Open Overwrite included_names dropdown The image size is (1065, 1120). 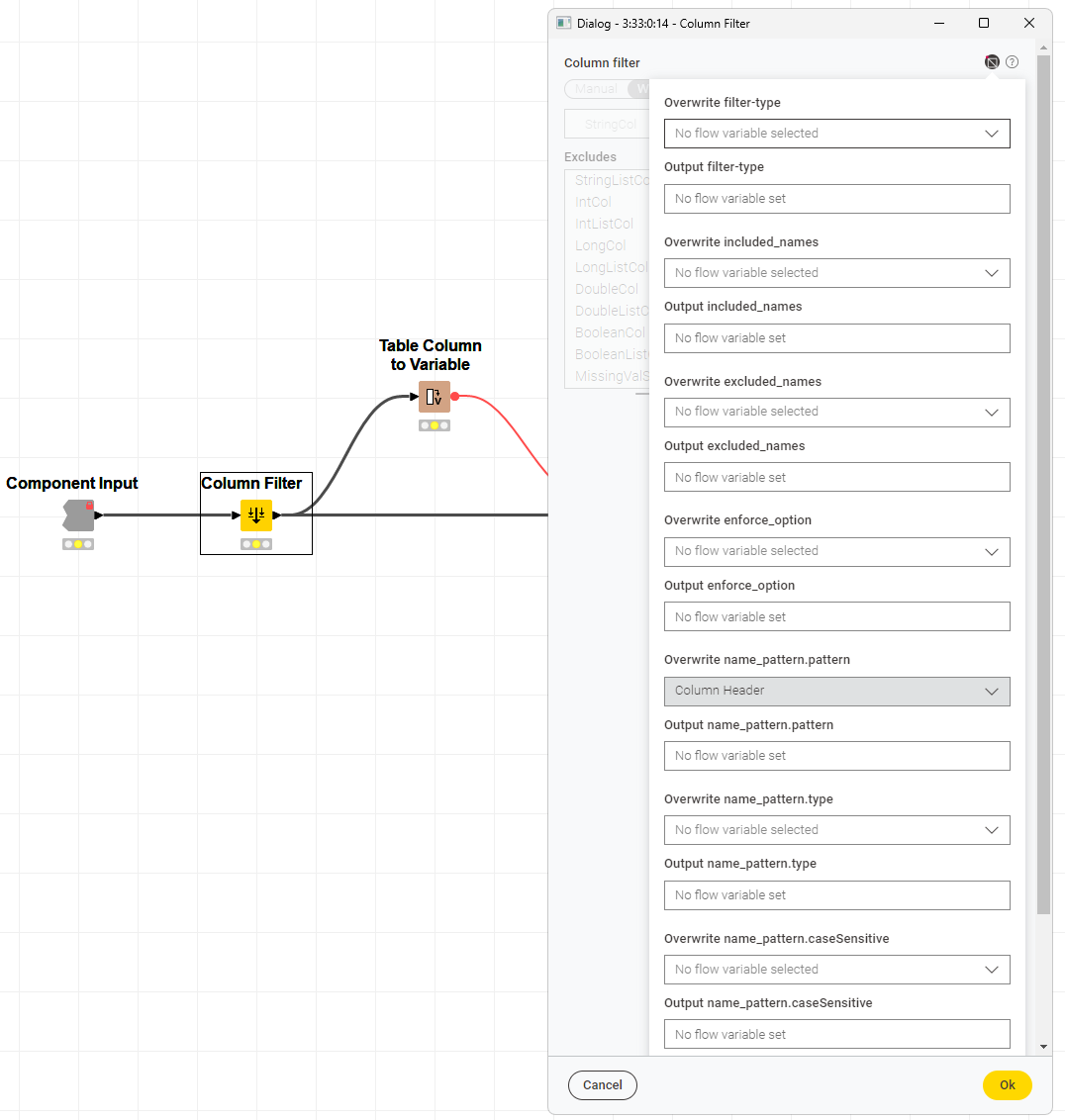pyautogui.click(x=837, y=273)
